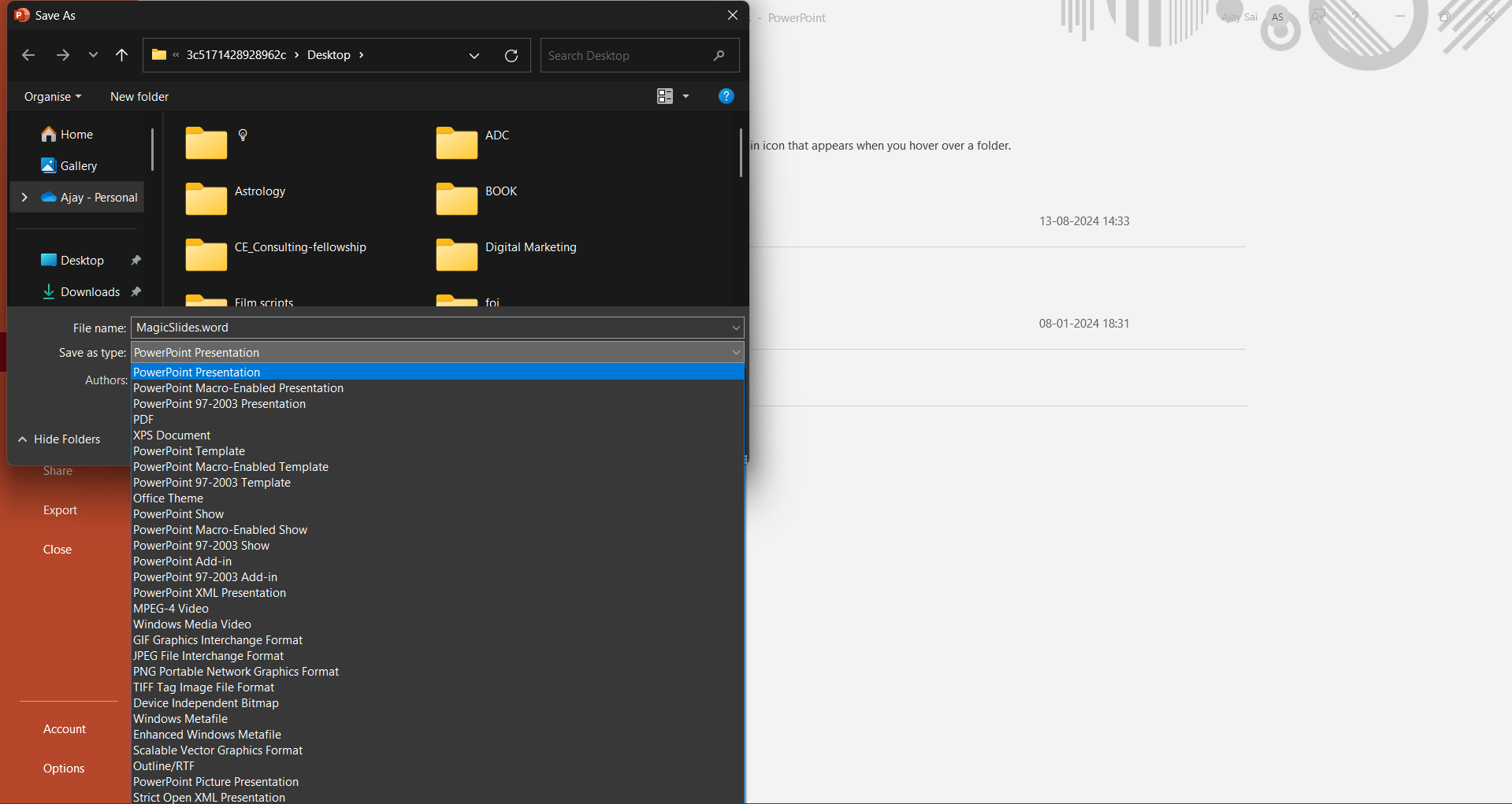Select the lightbulb-named folder
The width and height of the screenshot is (1512, 804).
[x=217, y=142]
